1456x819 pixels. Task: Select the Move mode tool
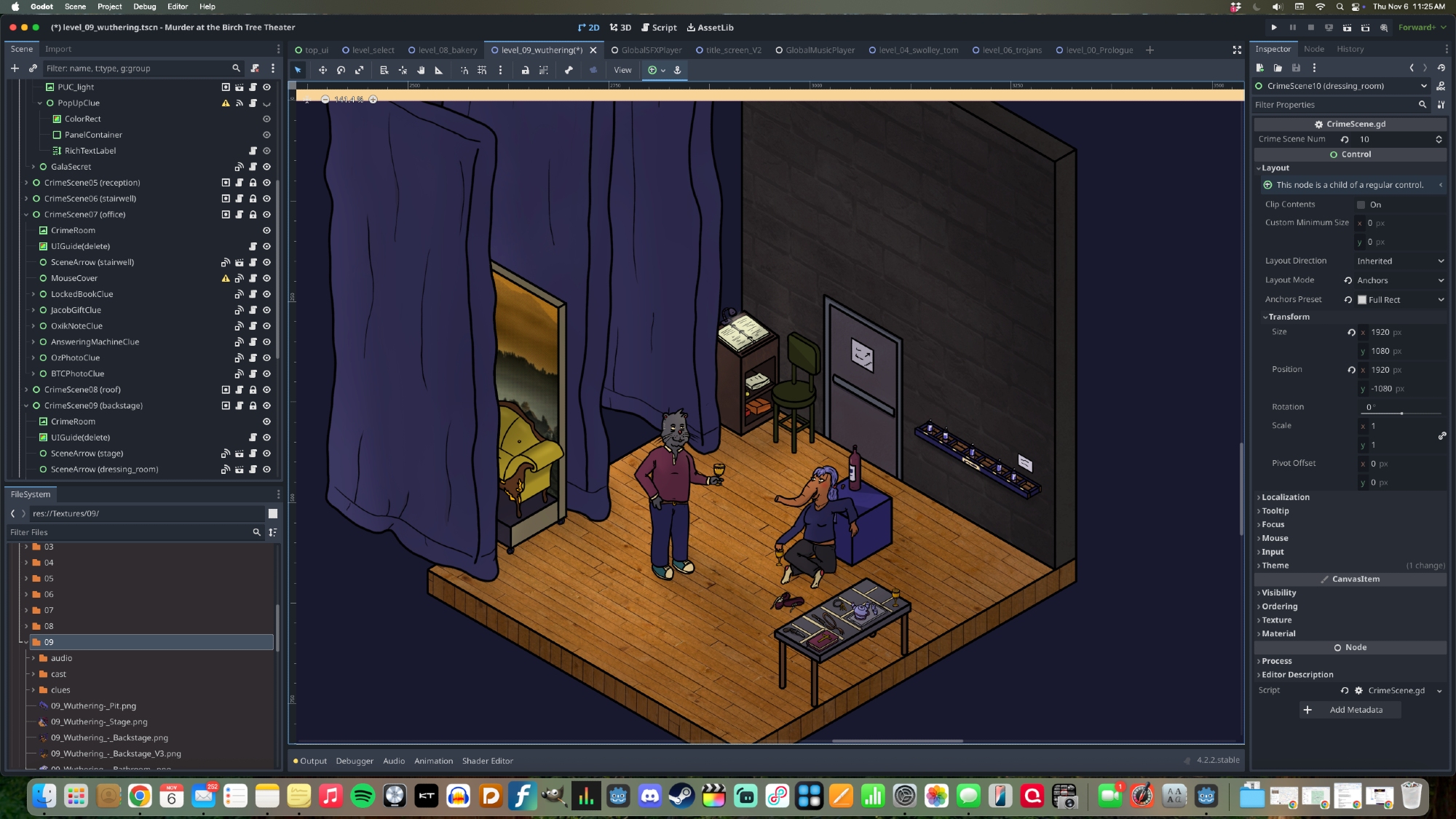pos(323,70)
